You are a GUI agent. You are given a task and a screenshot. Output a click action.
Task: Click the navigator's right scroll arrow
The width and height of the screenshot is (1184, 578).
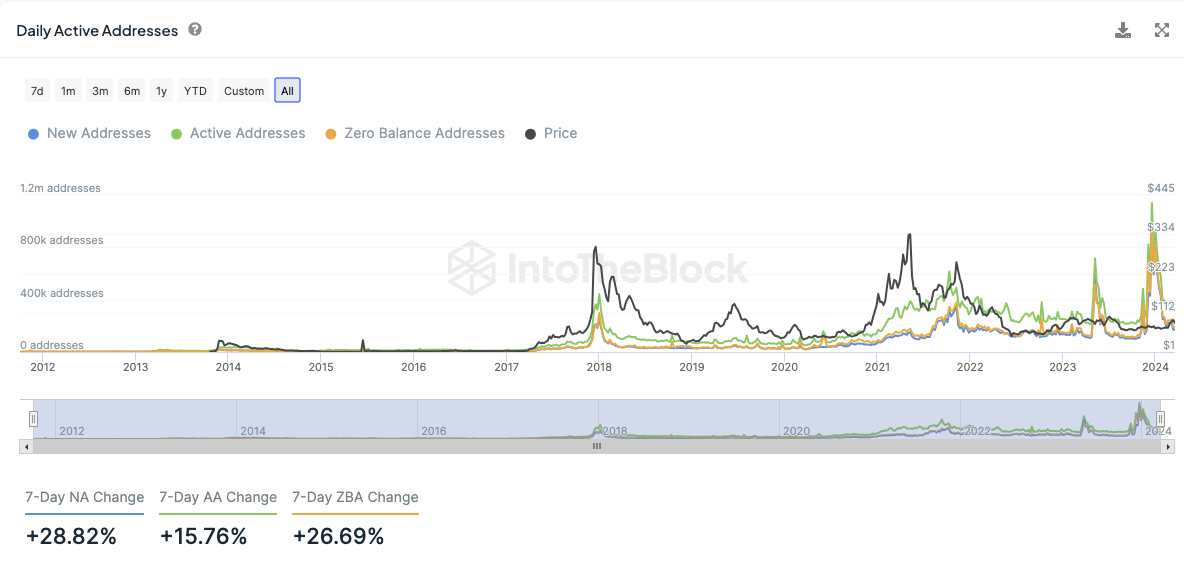click(1169, 447)
